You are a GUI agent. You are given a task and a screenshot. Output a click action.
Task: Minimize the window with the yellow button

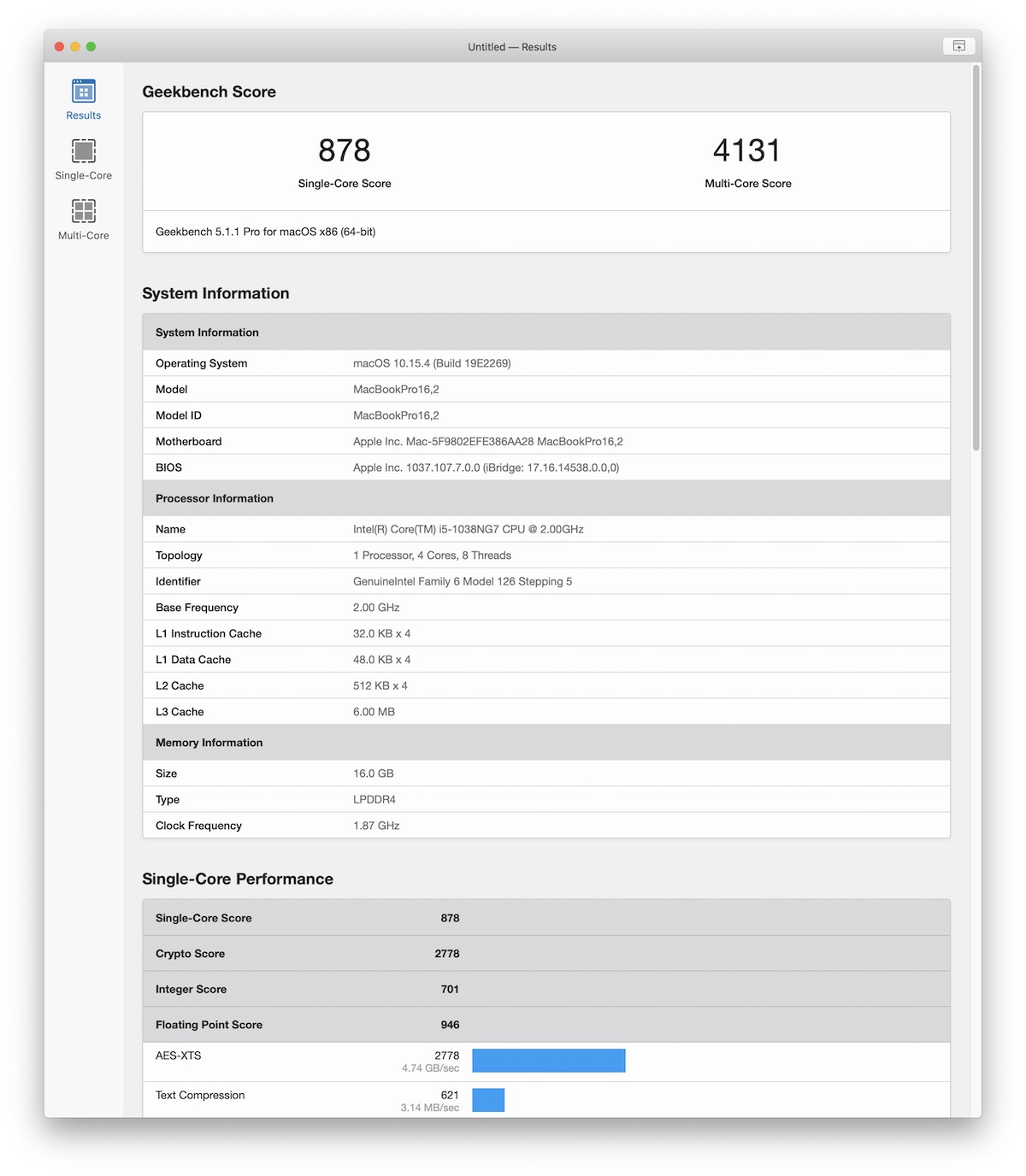tap(75, 47)
